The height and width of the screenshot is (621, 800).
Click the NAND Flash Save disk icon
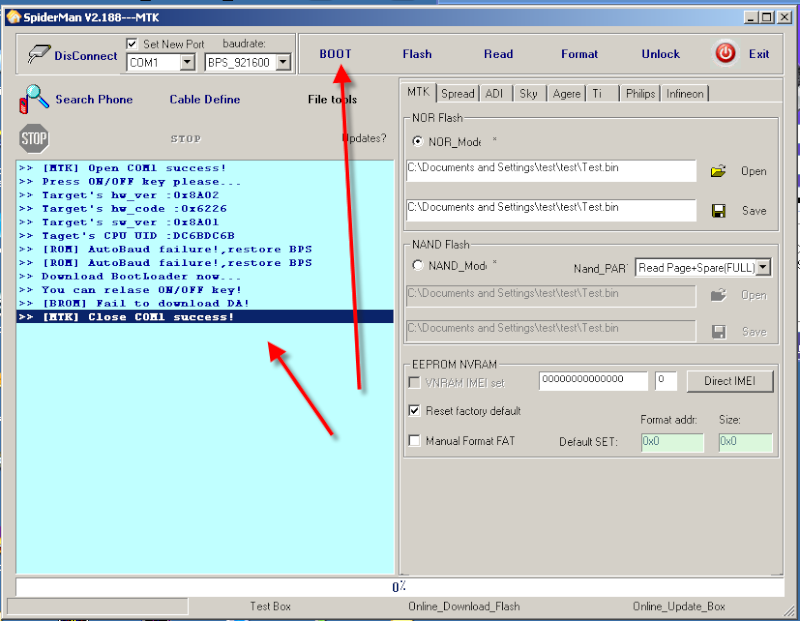click(718, 332)
